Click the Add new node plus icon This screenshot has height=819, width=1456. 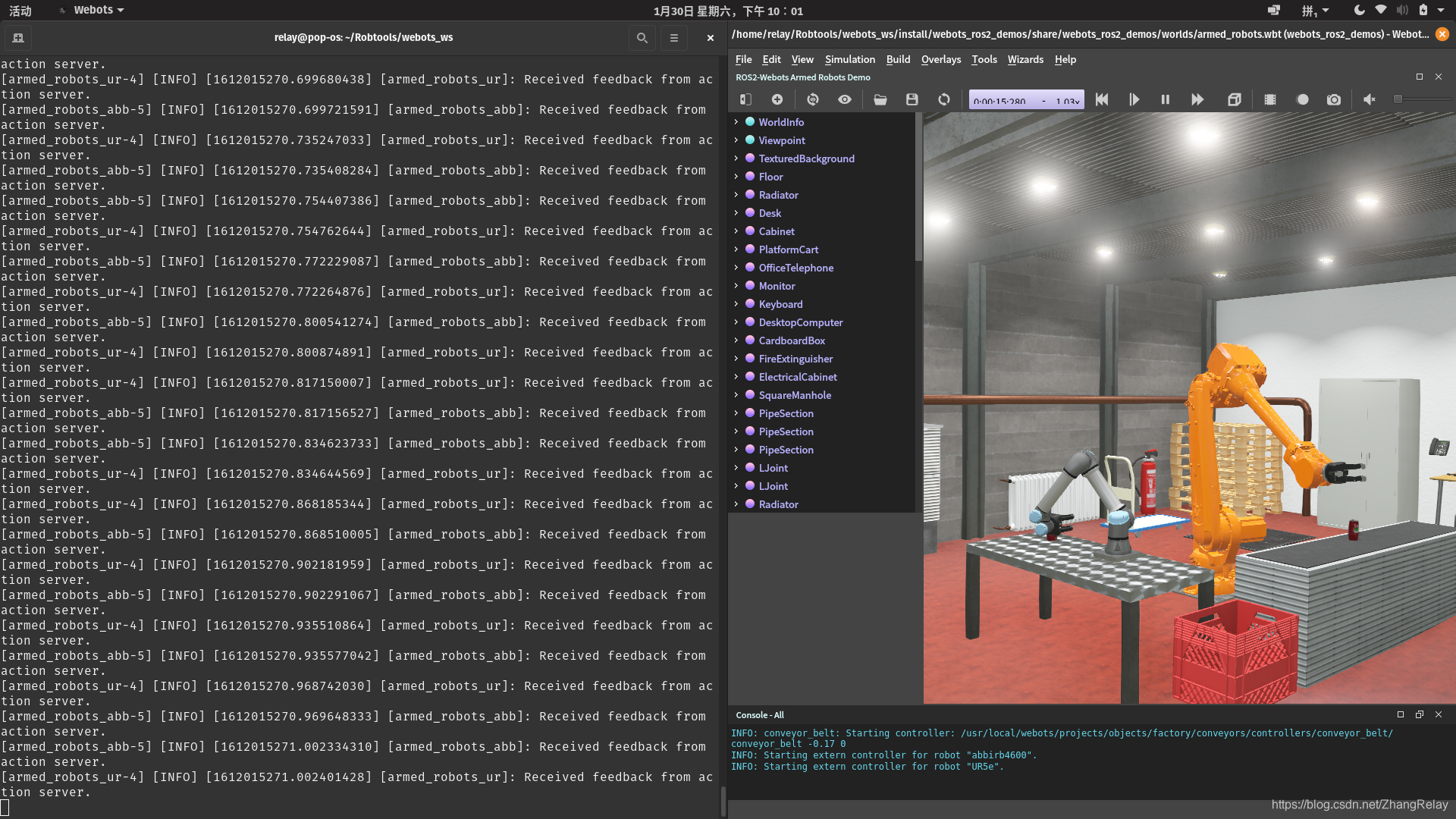click(x=777, y=99)
